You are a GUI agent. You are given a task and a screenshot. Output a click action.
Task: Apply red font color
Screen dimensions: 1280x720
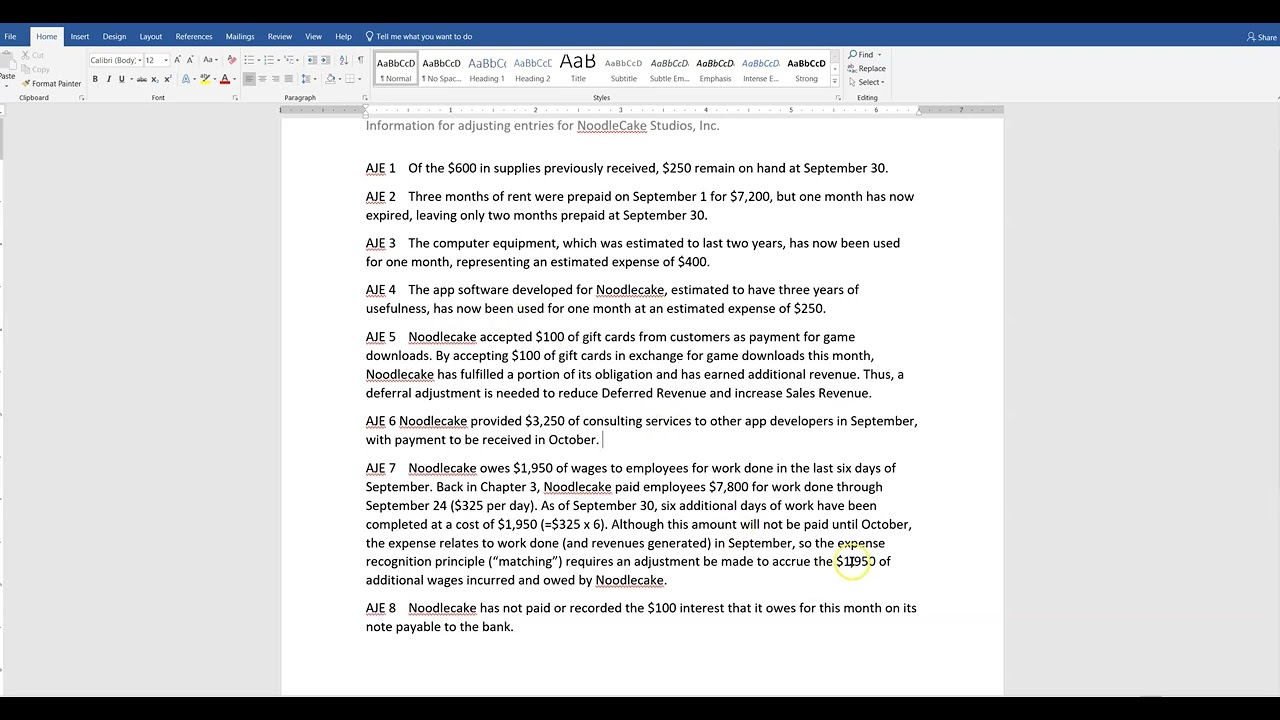coord(225,79)
